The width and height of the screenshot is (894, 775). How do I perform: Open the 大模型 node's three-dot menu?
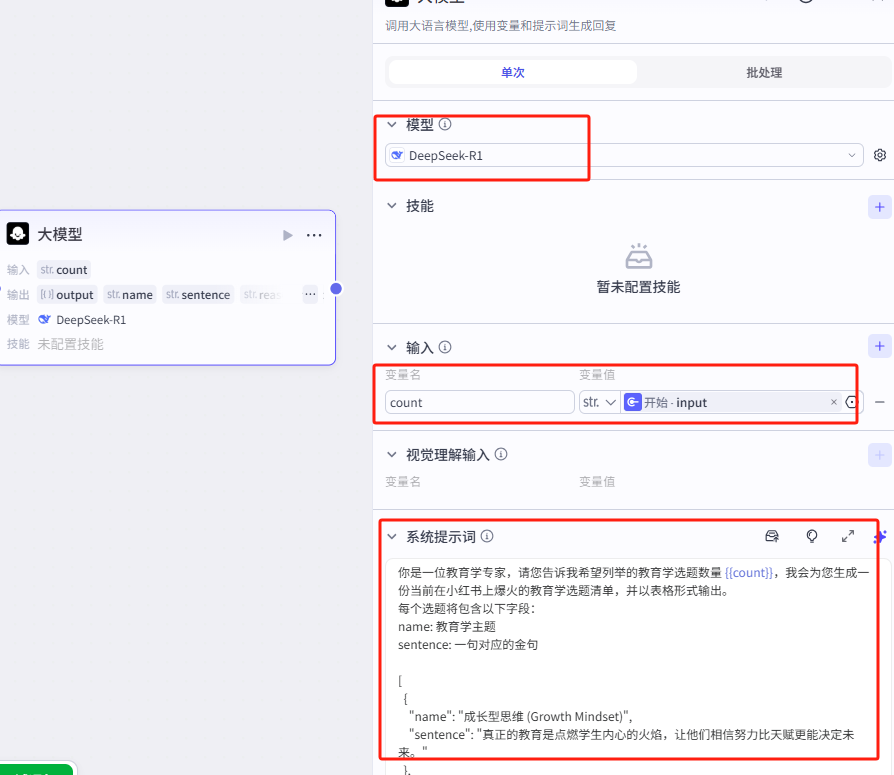[314, 234]
